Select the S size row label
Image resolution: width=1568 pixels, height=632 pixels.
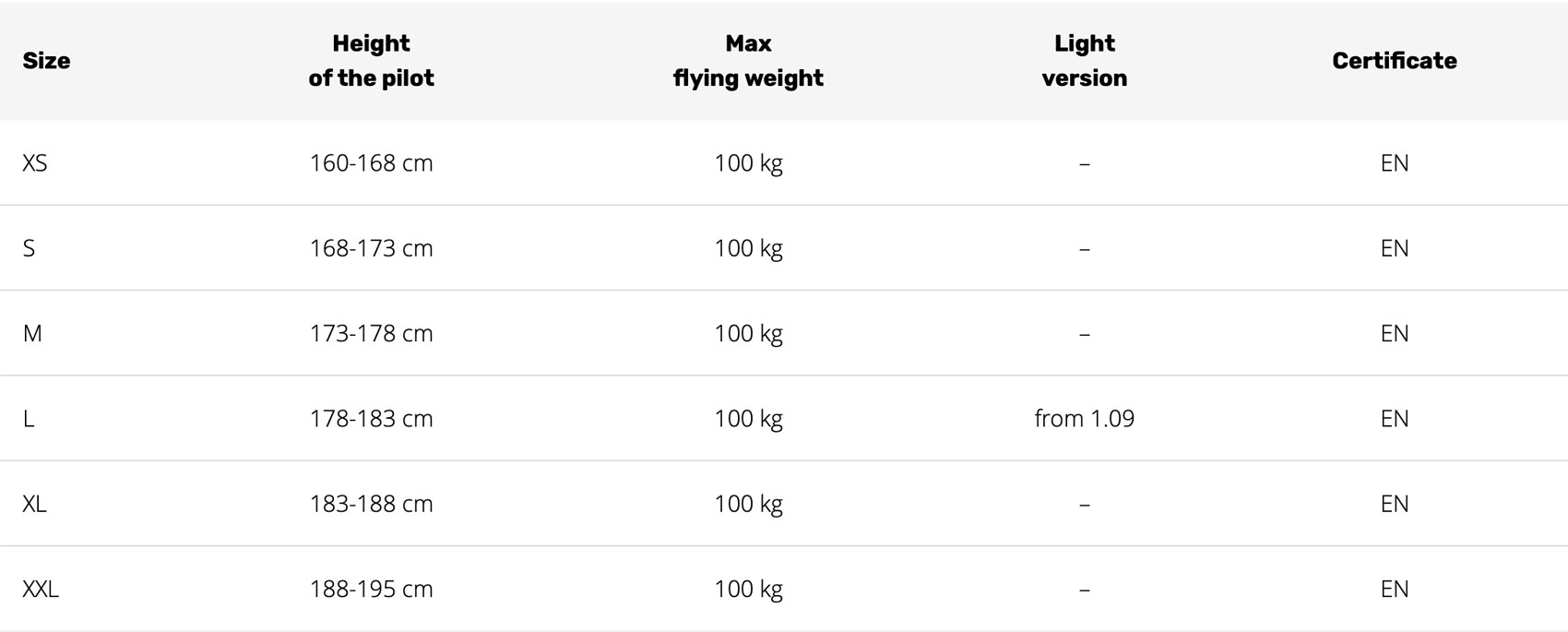(29, 248)
